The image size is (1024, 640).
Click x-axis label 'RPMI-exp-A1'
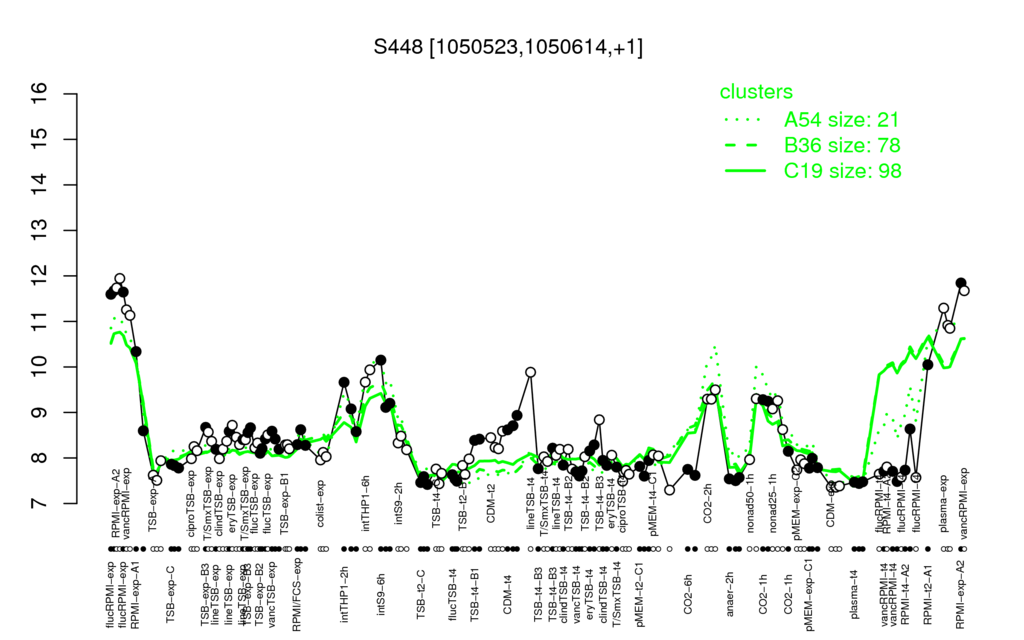[135, 594]
